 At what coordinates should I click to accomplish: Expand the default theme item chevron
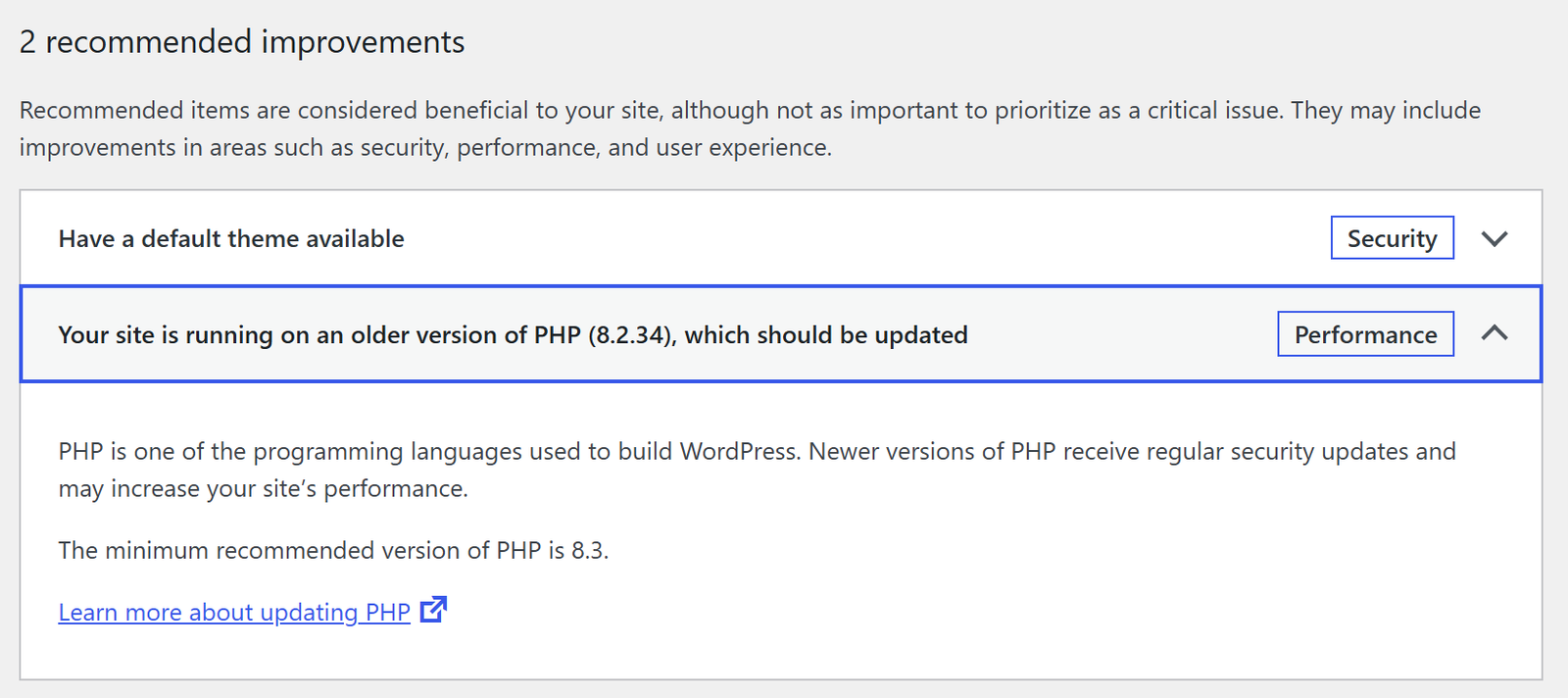(x=1494, y=238)
